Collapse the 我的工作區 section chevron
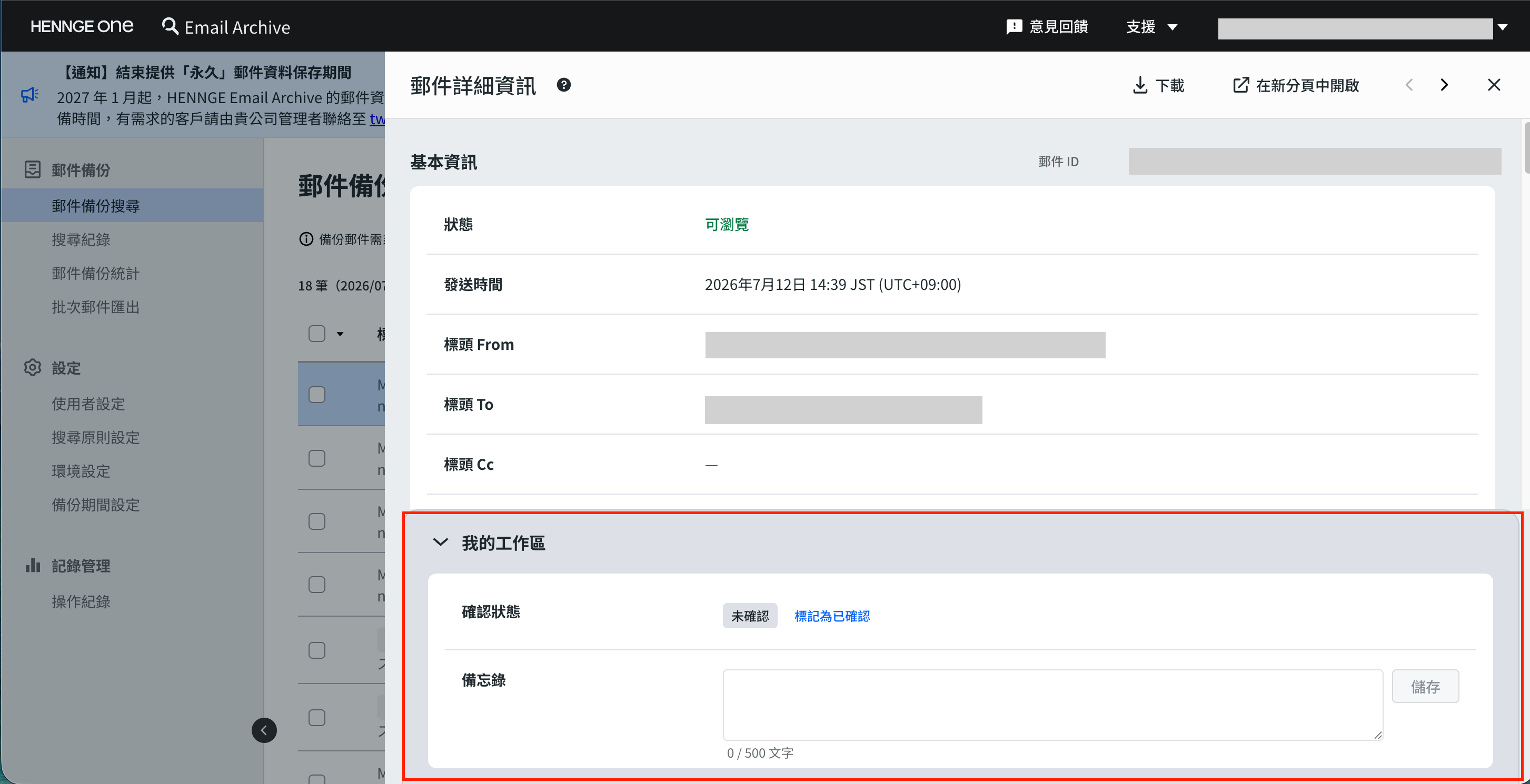1530x784 pixels. pyautogui.click(x=440, y=542)
